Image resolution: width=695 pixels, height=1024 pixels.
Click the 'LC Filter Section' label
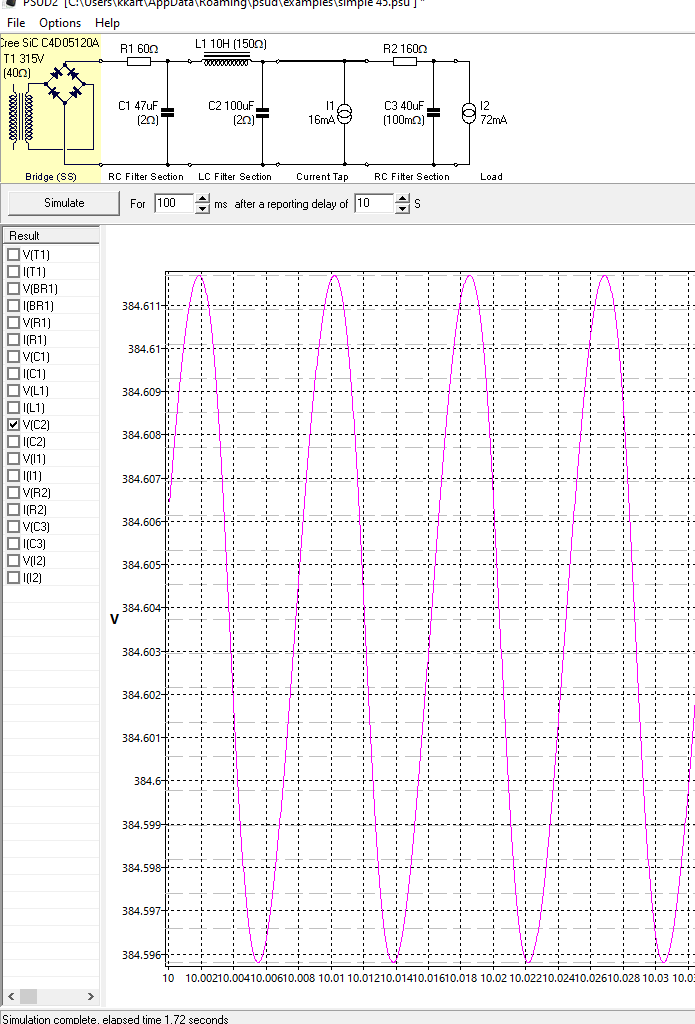tap(234, 176)
